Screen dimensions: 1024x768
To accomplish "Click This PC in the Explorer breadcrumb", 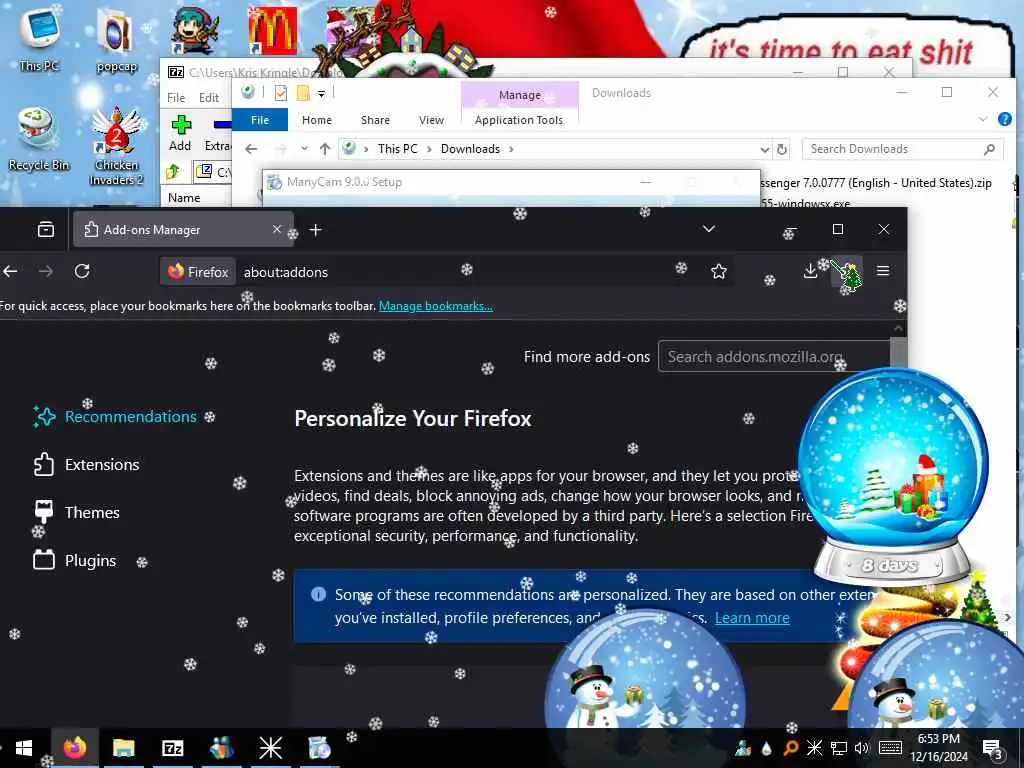I will (x=397, y=149).
